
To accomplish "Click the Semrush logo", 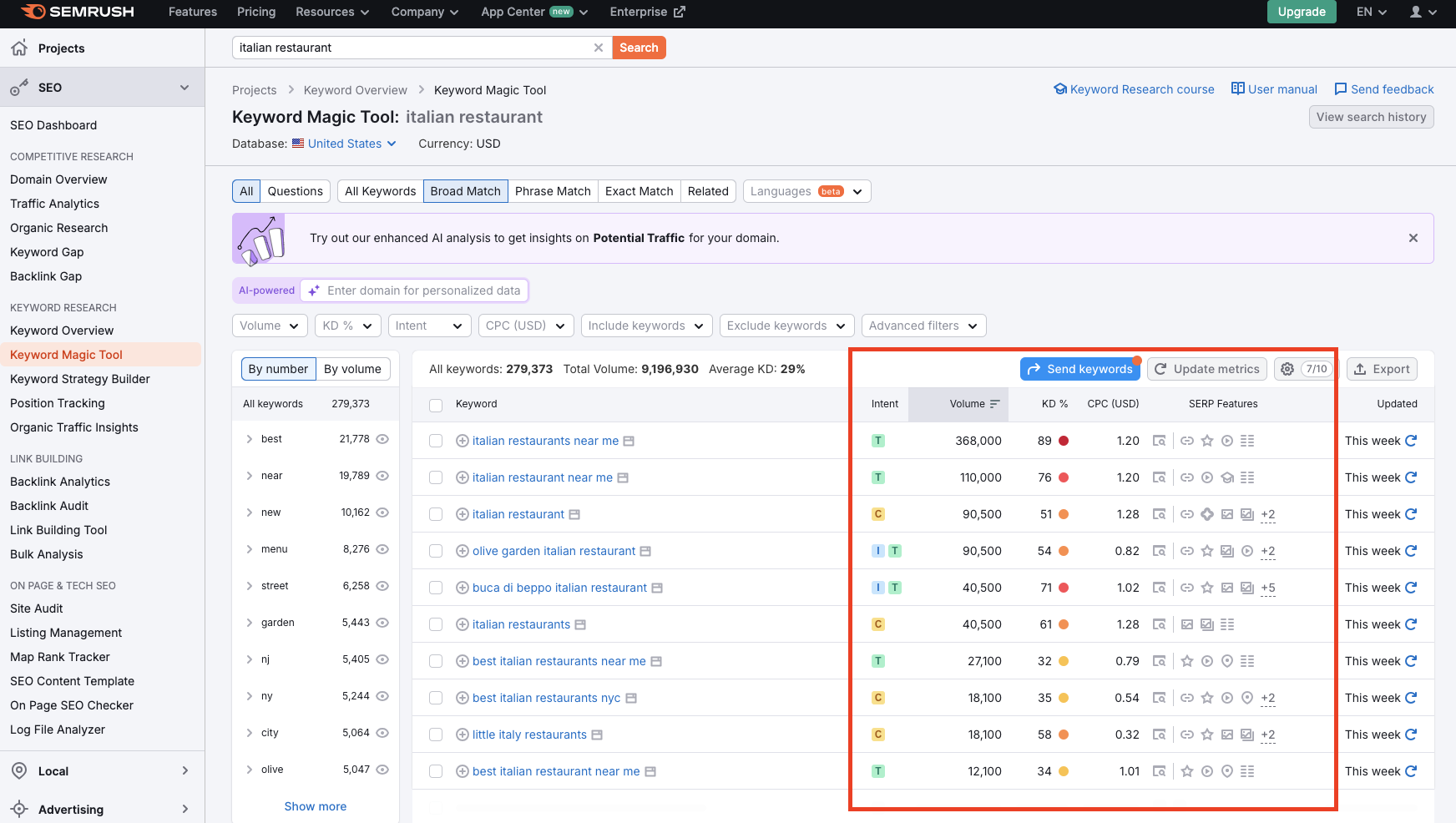I will [x=77, y=12].
